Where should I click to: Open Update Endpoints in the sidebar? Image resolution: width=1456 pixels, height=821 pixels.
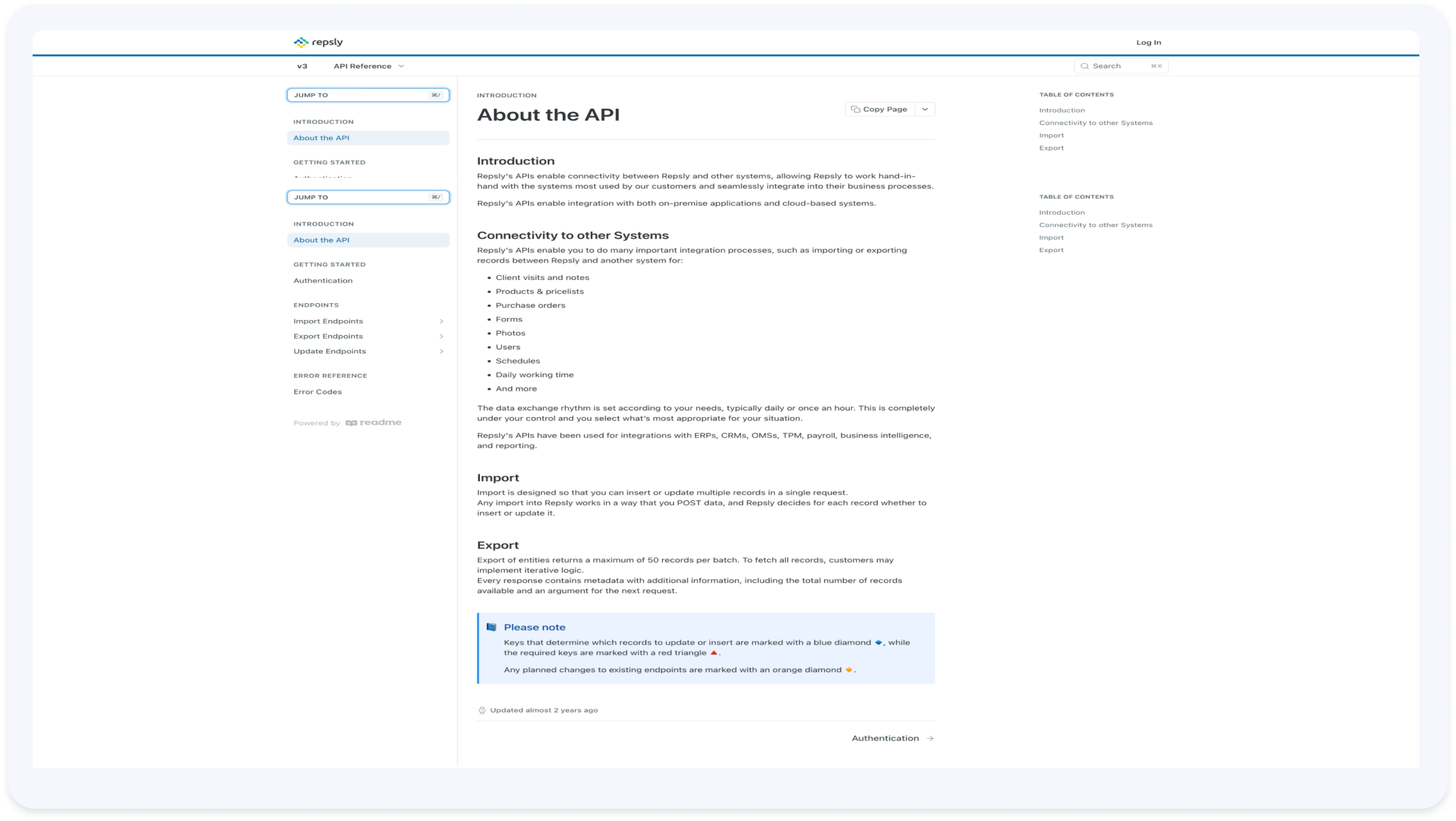(x=330, y=351)
